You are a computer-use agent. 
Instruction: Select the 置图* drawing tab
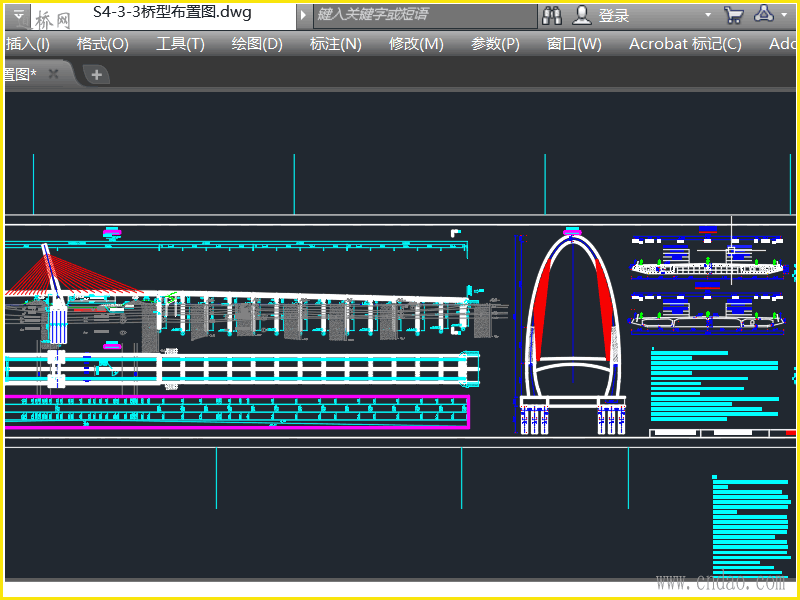tap(36, 74)
